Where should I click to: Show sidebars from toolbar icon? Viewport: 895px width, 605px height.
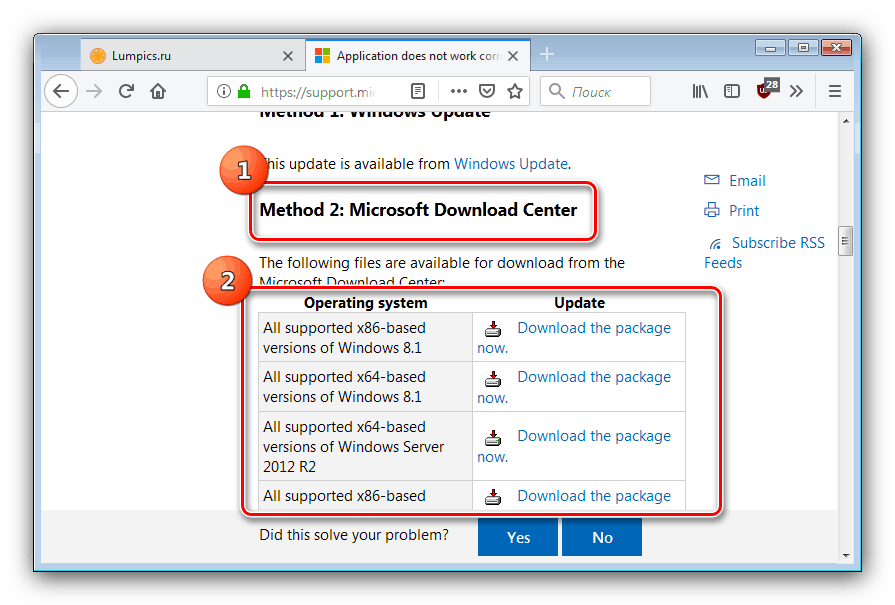click(732, 91)
